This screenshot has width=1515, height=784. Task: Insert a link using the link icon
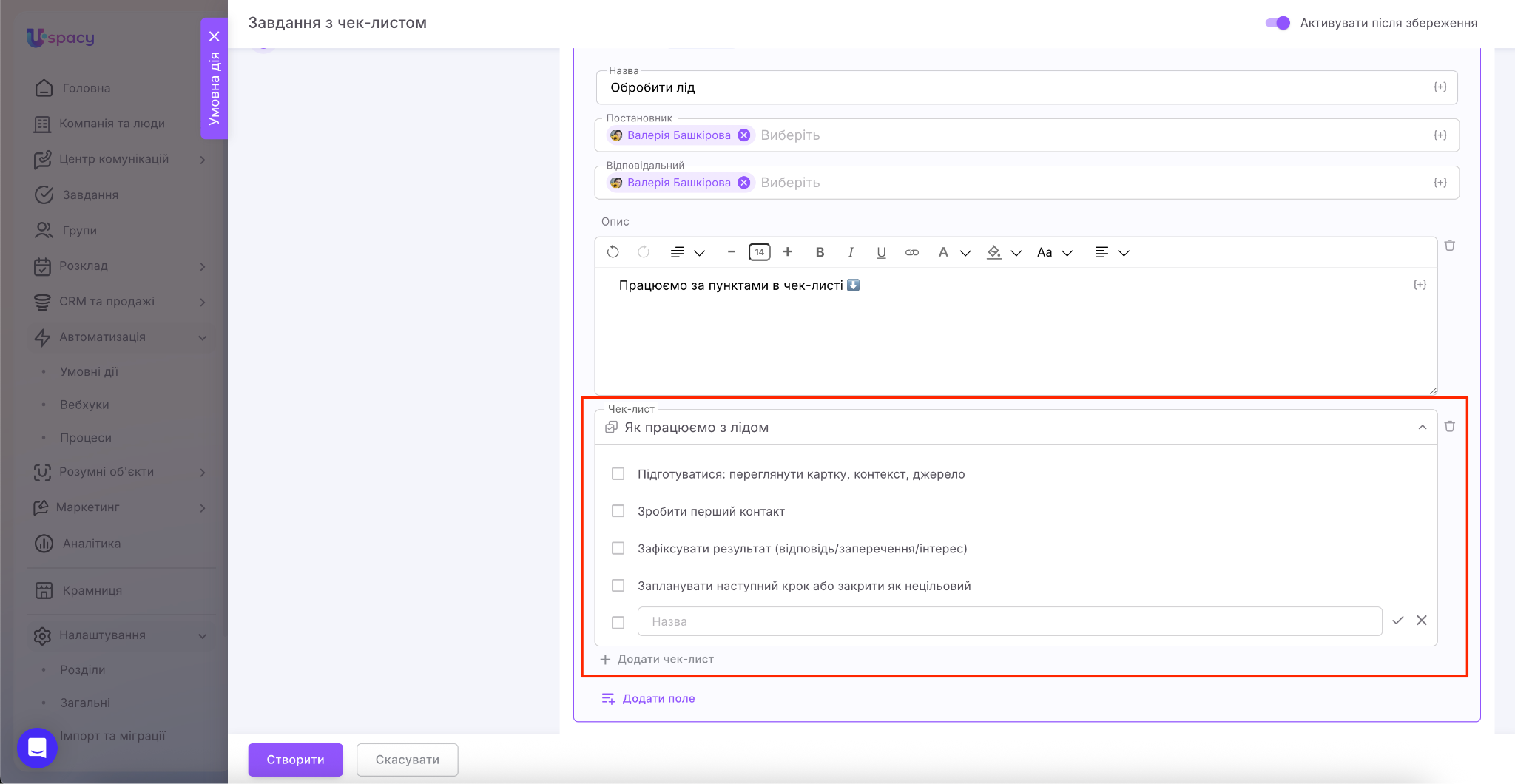912,252
